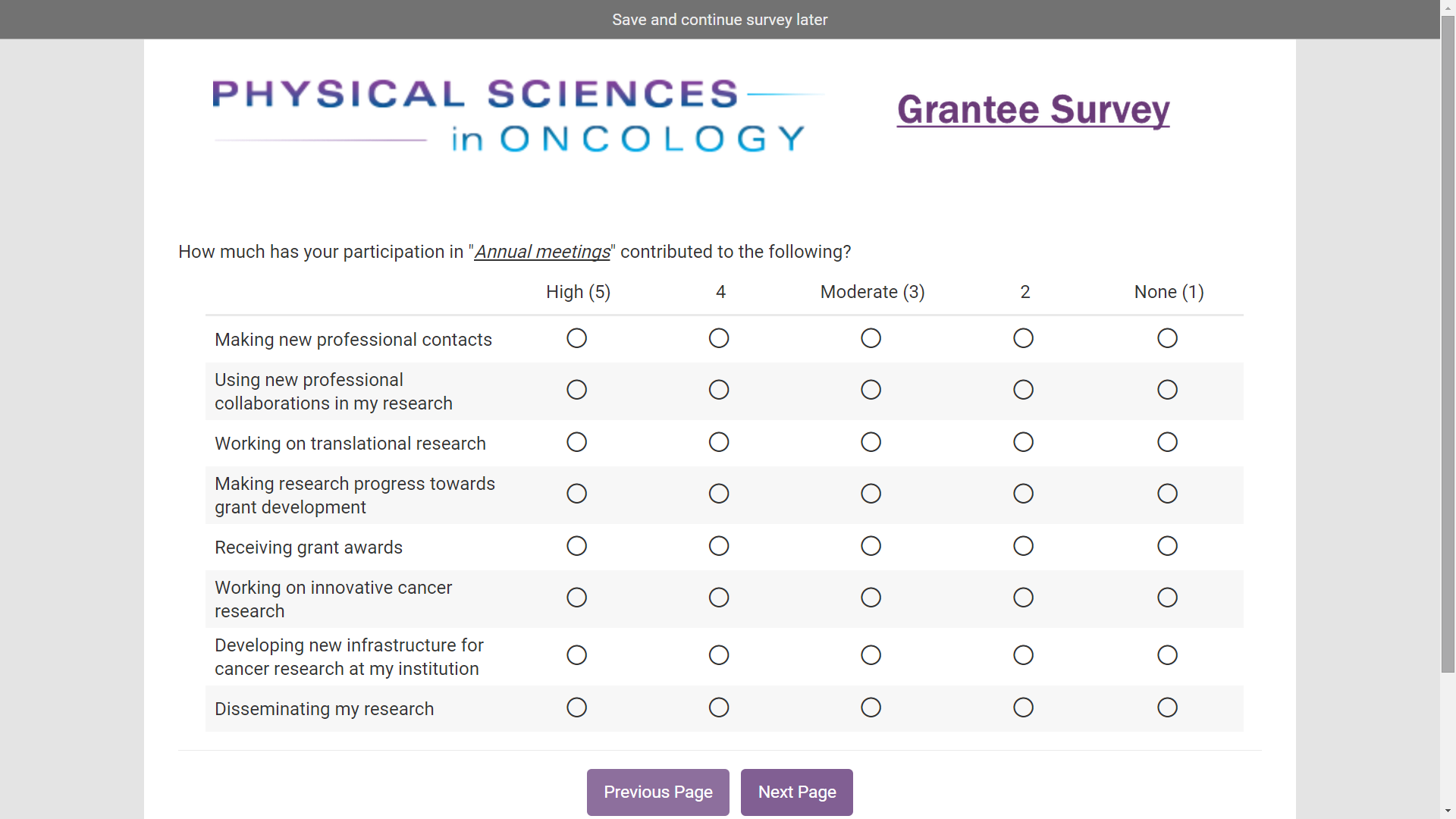Choose None (1) for Receiving grant awards
This screenshot has width=1456, height=819.
[1167, 546]
